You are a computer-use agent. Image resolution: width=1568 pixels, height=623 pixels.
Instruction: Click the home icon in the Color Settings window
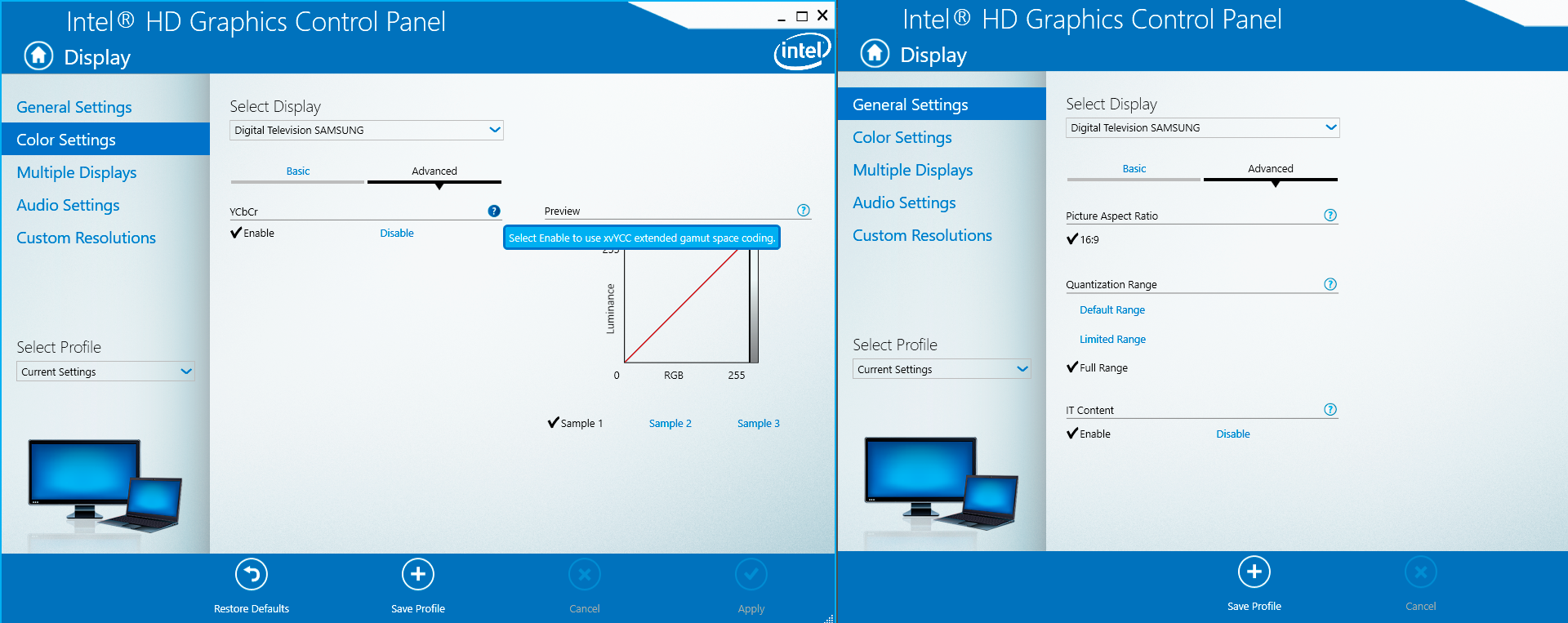tap(38, 56)
